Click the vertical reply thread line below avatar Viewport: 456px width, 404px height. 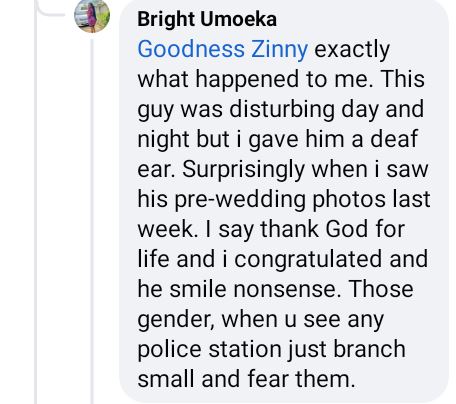coord(92,220)
